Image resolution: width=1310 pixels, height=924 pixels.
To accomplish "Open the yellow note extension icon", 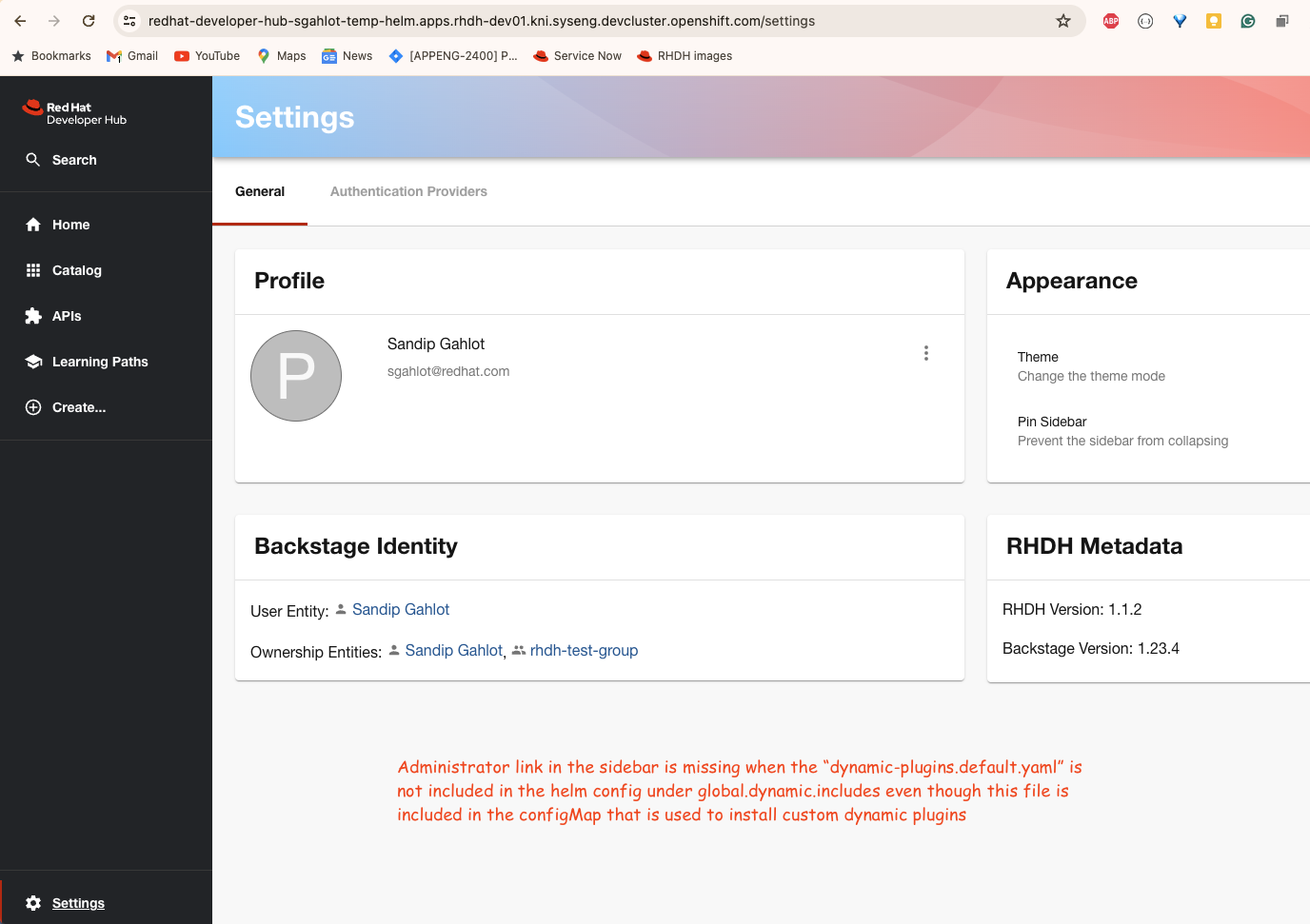I will click(x=1214, y=21).
